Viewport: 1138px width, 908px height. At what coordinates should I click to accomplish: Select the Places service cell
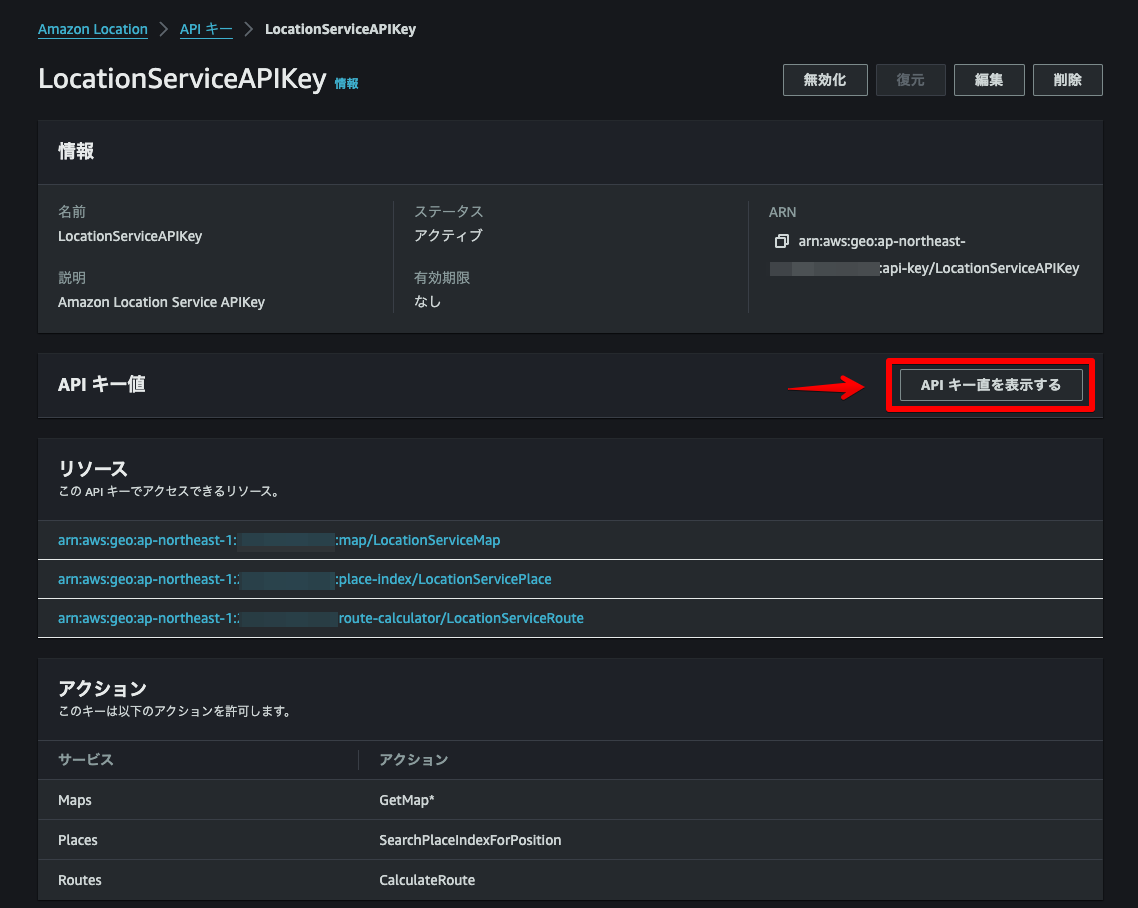click(x=78, y=840)
